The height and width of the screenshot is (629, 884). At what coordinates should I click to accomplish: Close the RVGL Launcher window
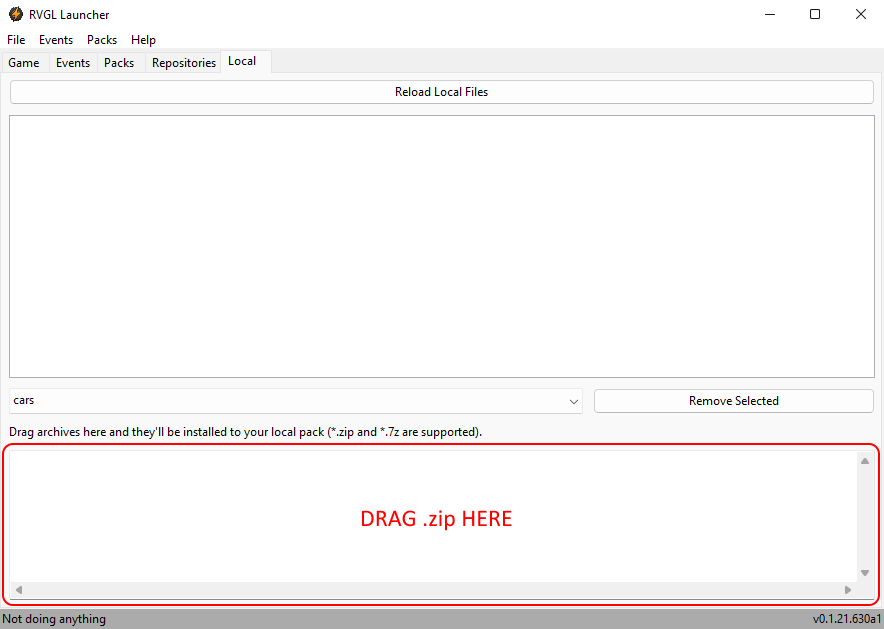click(x=860, y=14)
